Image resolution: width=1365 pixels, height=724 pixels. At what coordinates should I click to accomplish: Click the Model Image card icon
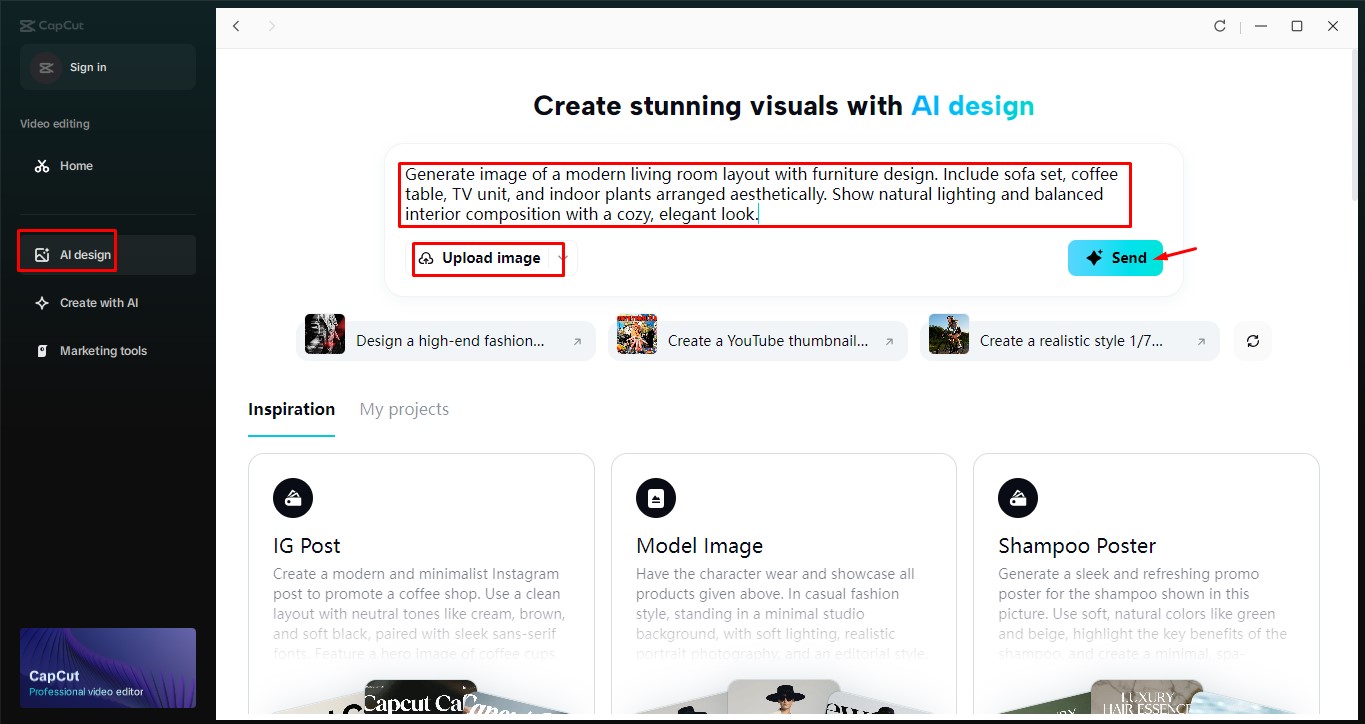pos(656,497)
